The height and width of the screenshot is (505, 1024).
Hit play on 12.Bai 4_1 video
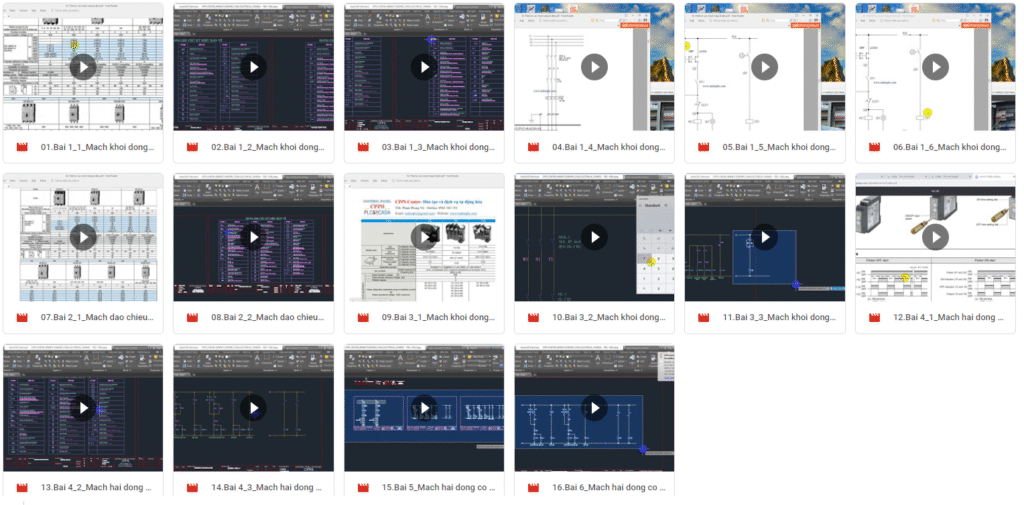click(x=935, y=237)
